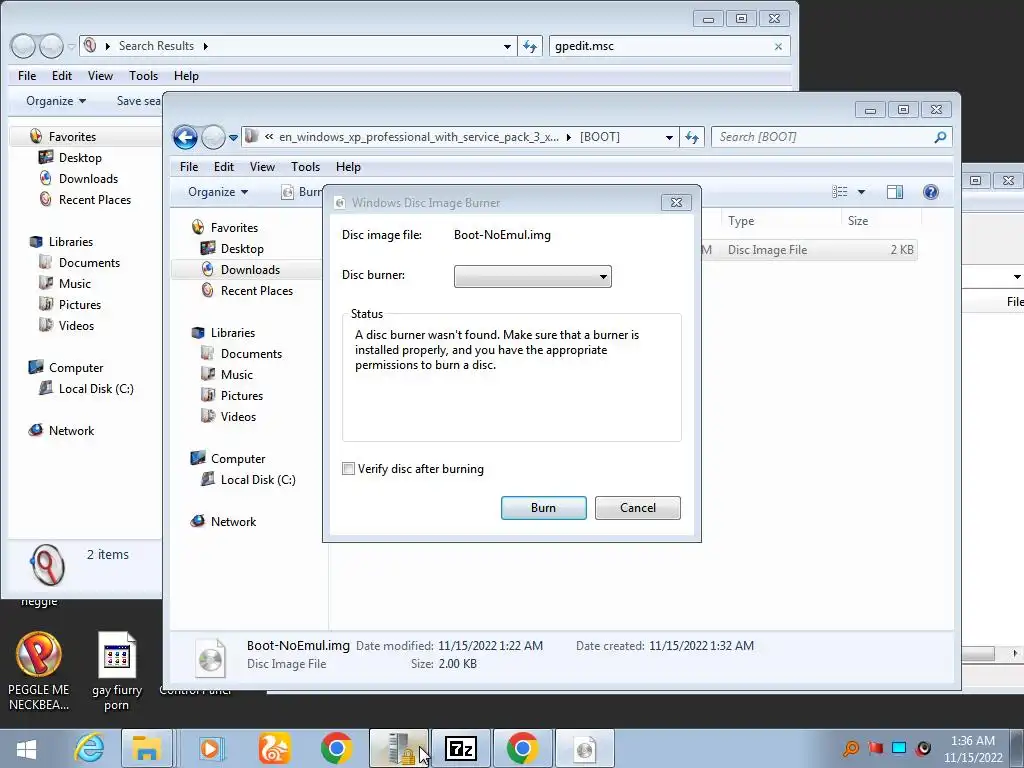Open Tools menu in [BOOT] window
1024x768 pixels.
[x=305, y=167]
